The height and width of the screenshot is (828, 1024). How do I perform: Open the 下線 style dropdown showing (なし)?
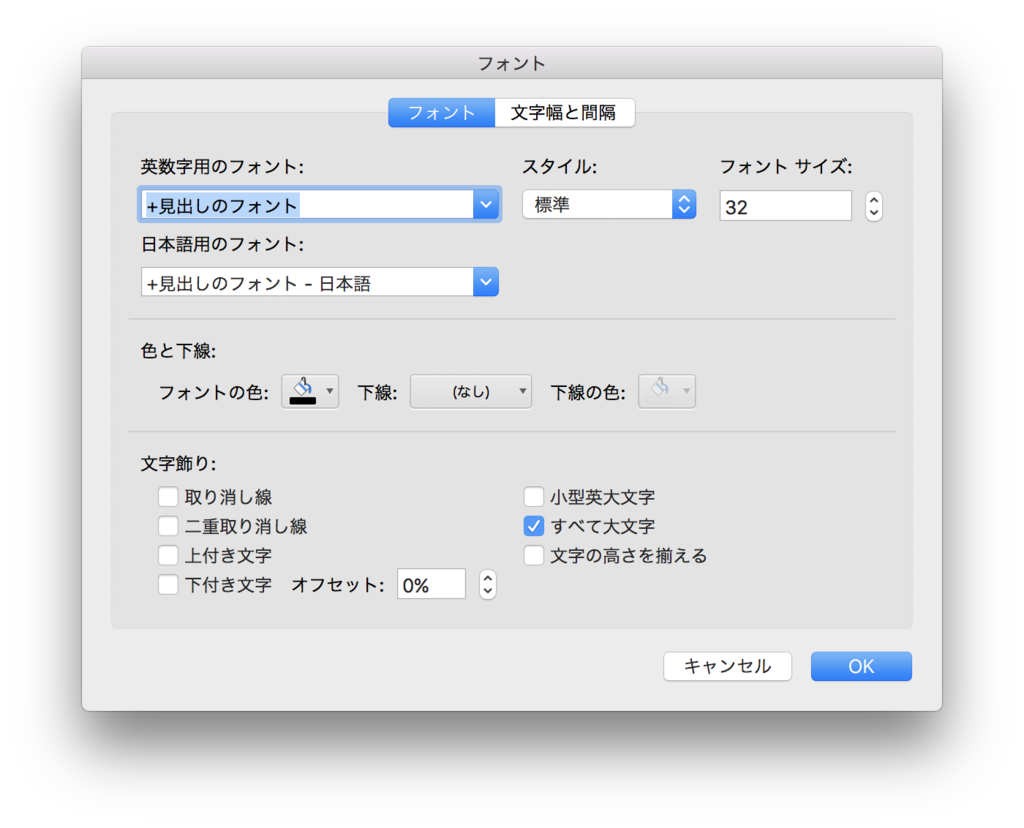[471, 392]
